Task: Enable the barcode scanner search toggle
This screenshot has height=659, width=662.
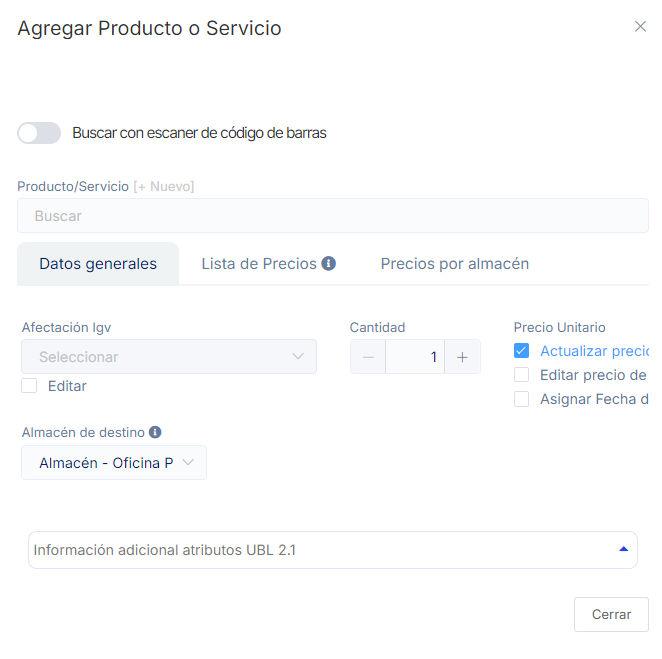Action: coord(39,133)
